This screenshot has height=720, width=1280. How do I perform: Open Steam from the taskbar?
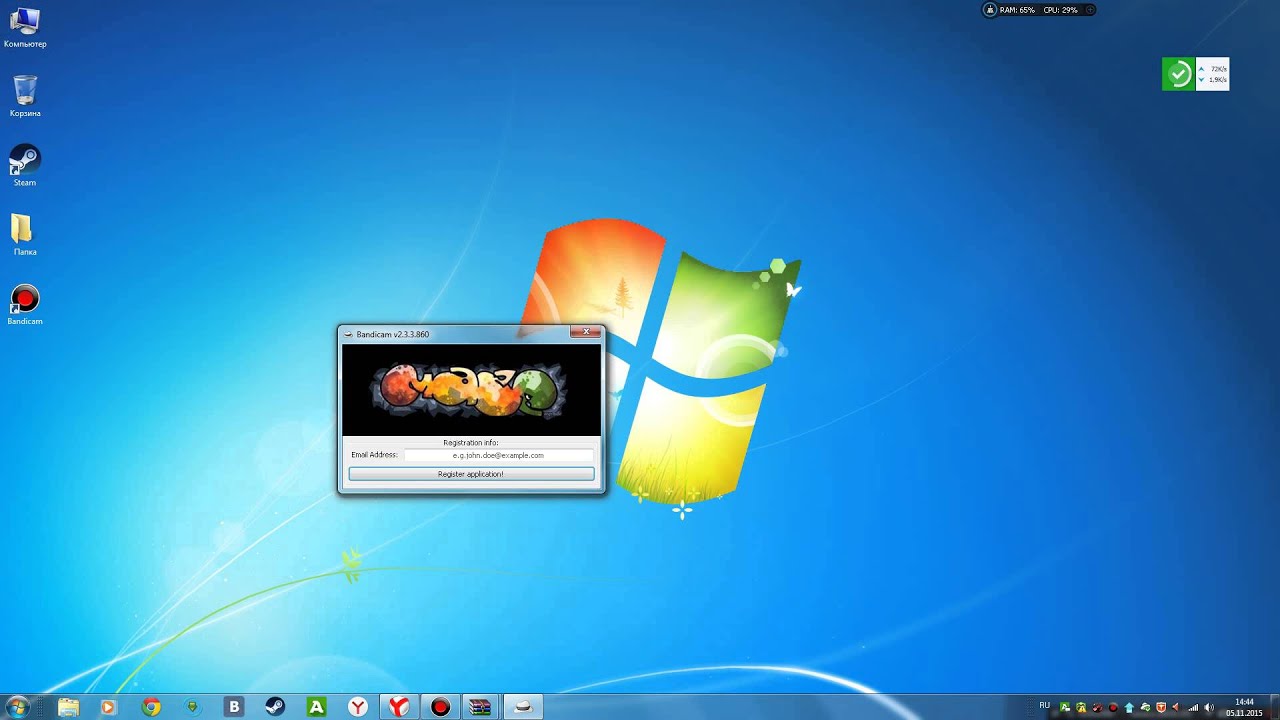[275, 707]
